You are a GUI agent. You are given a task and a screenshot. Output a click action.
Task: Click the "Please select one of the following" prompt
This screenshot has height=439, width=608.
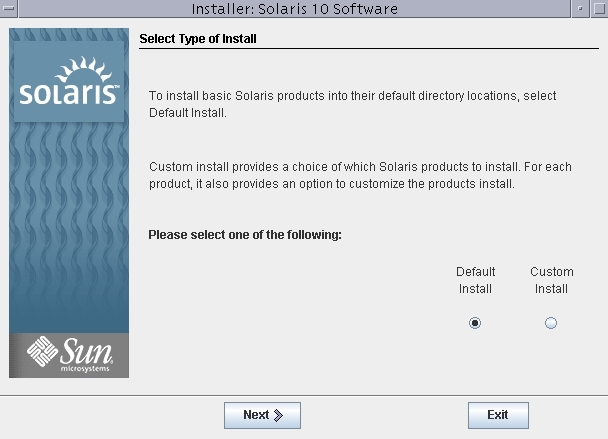245,235
